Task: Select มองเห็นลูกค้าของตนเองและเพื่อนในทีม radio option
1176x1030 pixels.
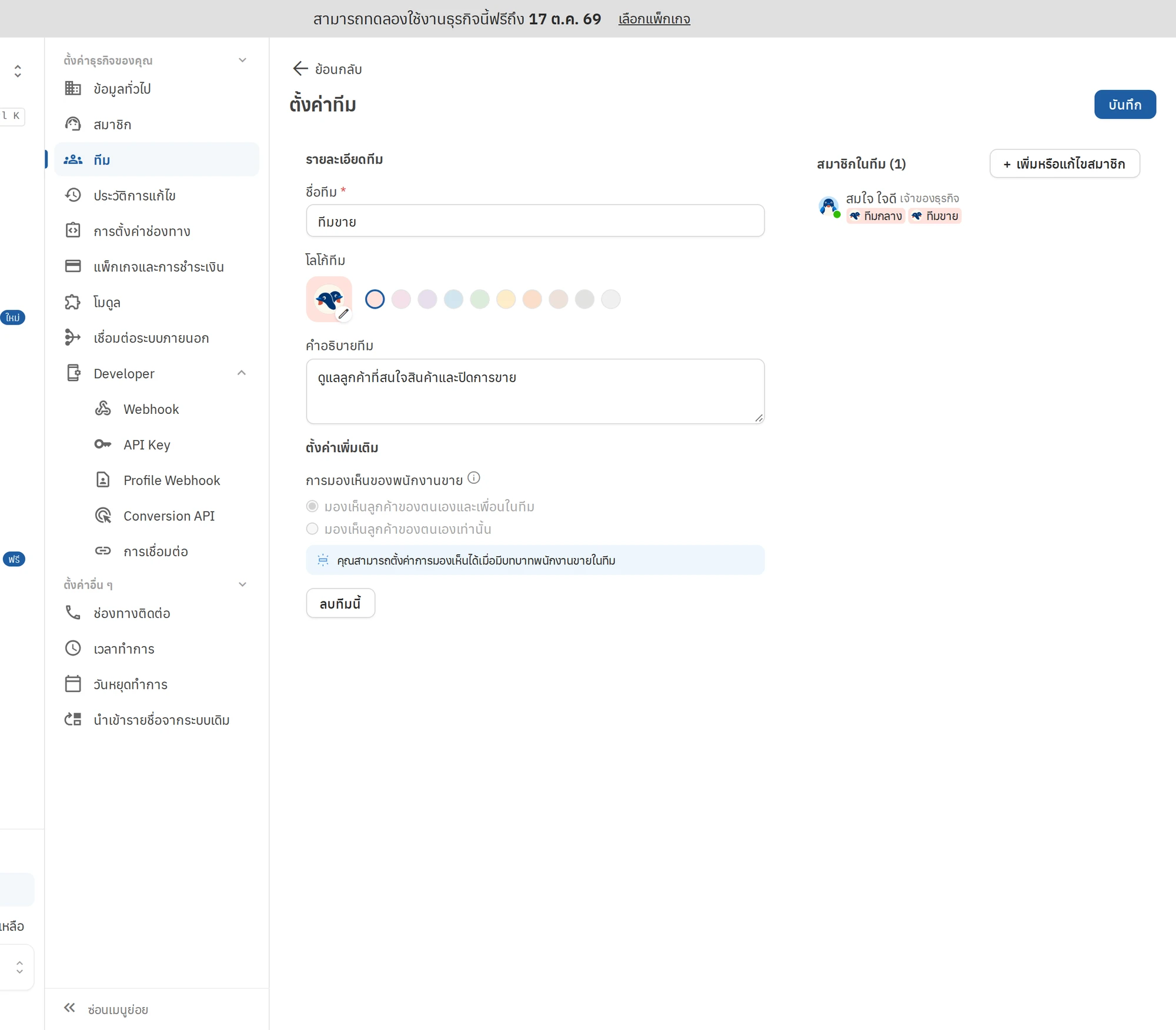Action: (x=312, y=506)
